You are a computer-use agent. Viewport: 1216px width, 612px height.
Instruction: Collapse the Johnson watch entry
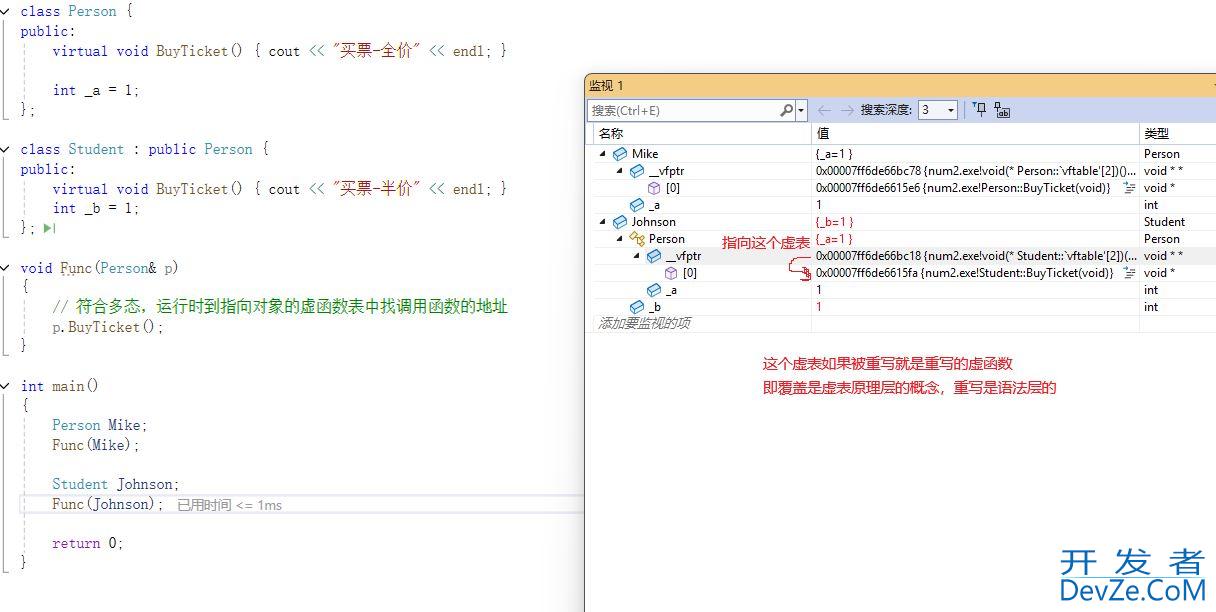(602, 222)
